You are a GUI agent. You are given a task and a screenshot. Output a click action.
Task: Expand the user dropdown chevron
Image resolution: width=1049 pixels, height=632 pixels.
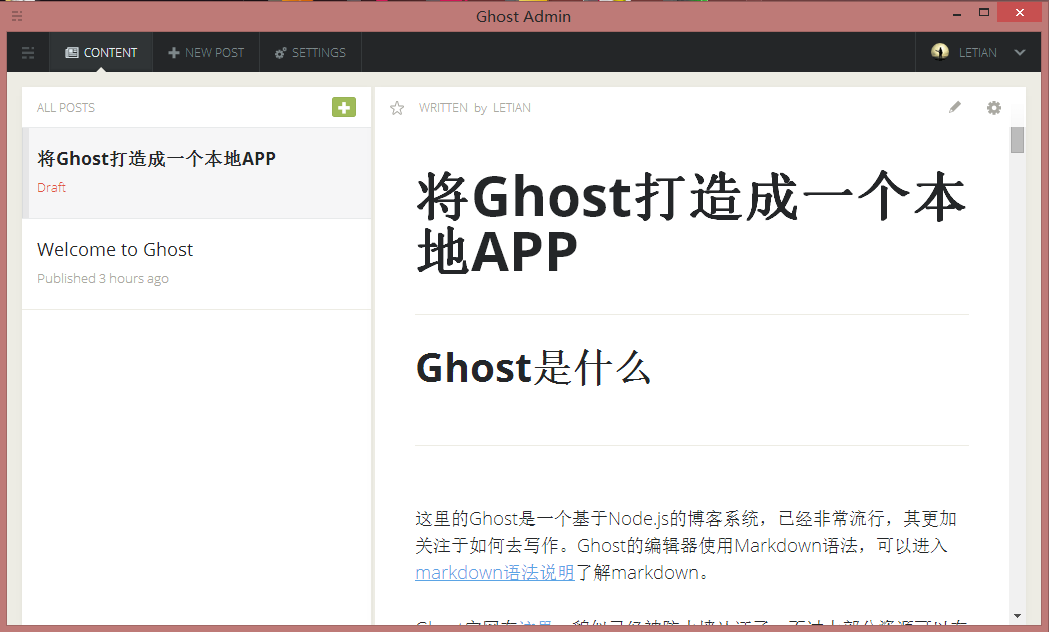pos(1020,52)
